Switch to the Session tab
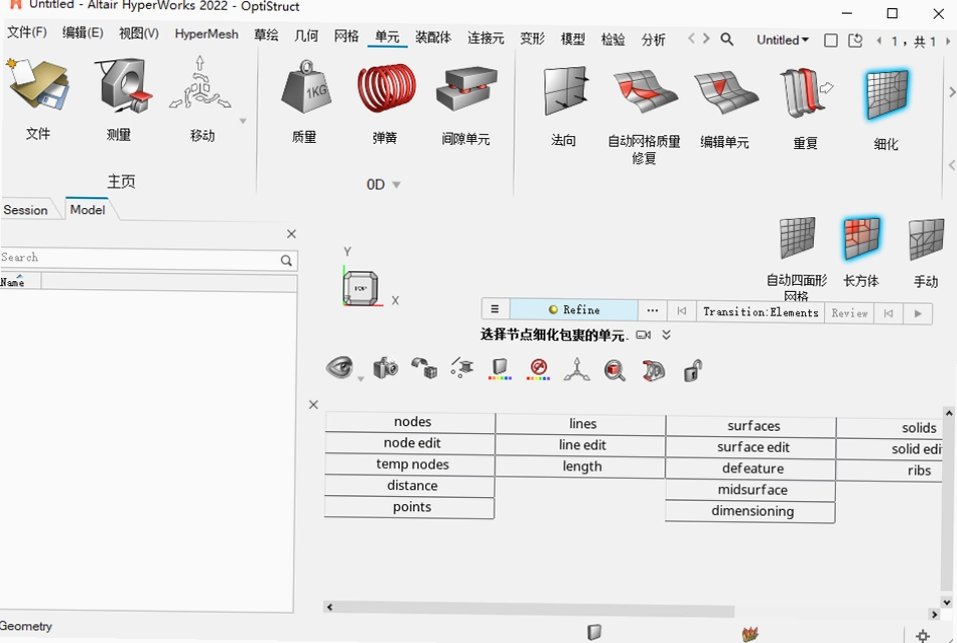Screen dimensions: 957x643 [x=26, y=210]
